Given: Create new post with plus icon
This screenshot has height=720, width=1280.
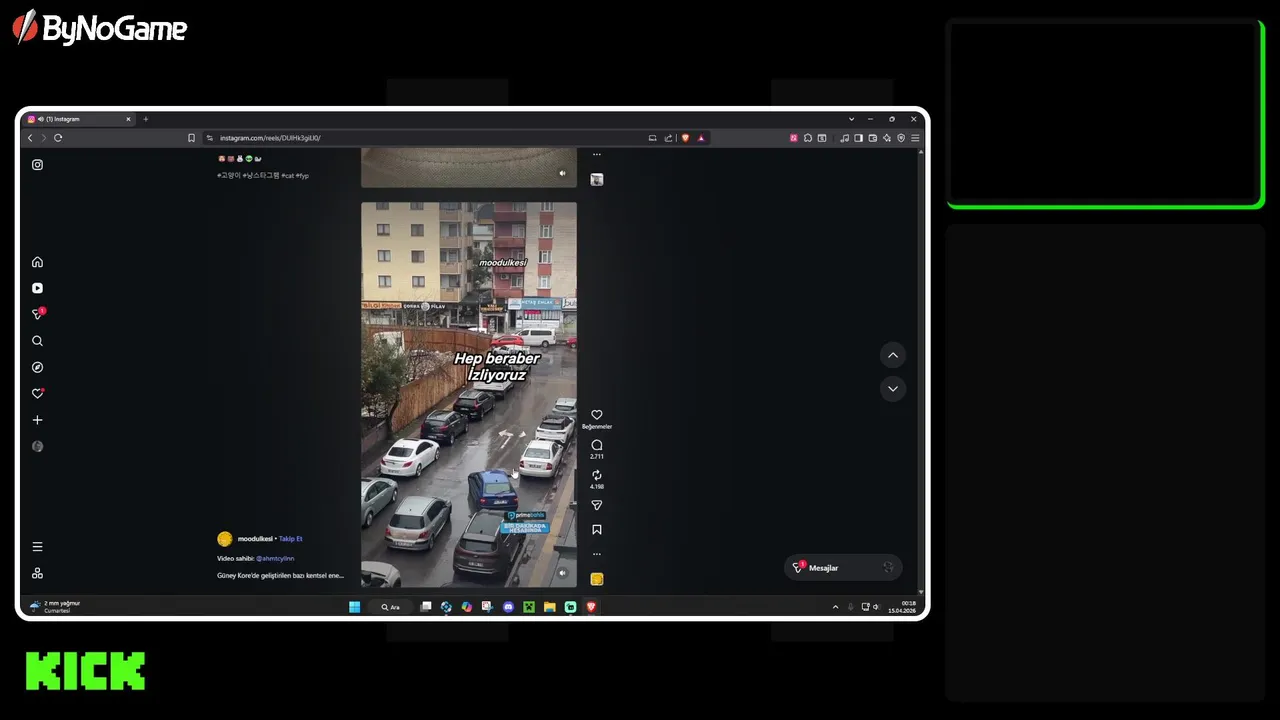Looking at the screenshot, I should point(37,420).
